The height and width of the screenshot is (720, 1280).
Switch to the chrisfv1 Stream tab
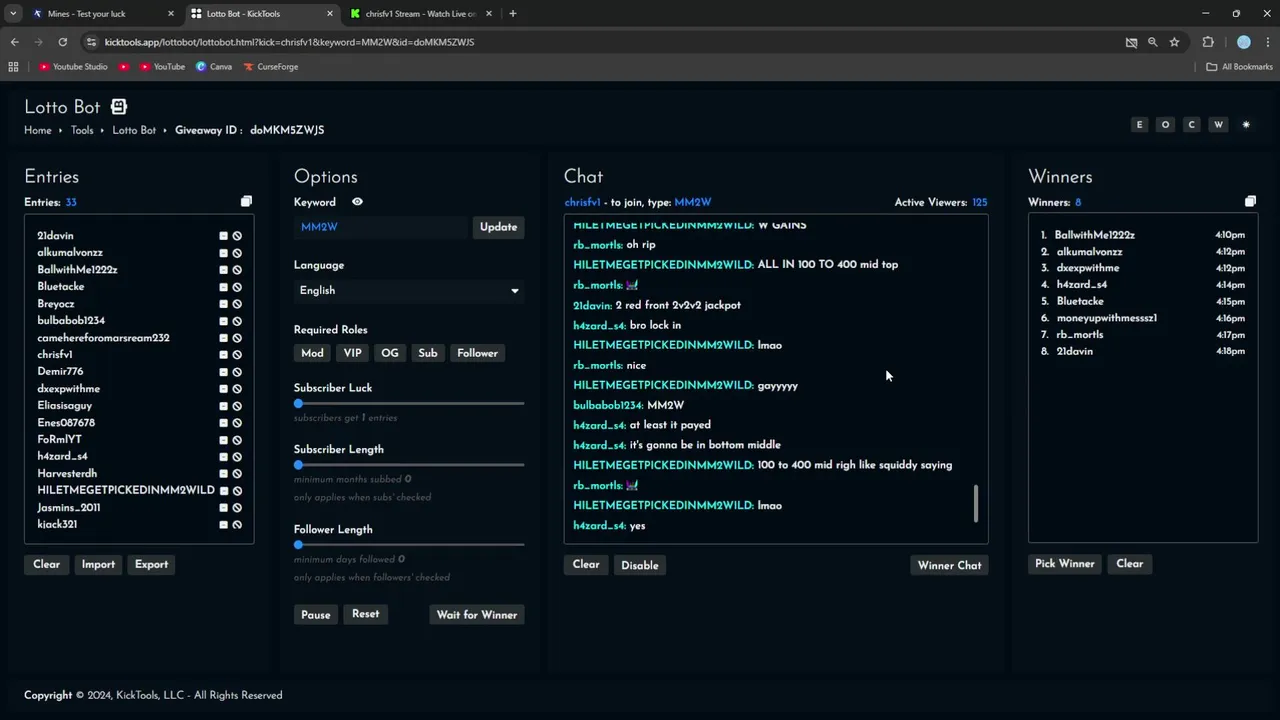pyautogui.click(x=420, y=14)
